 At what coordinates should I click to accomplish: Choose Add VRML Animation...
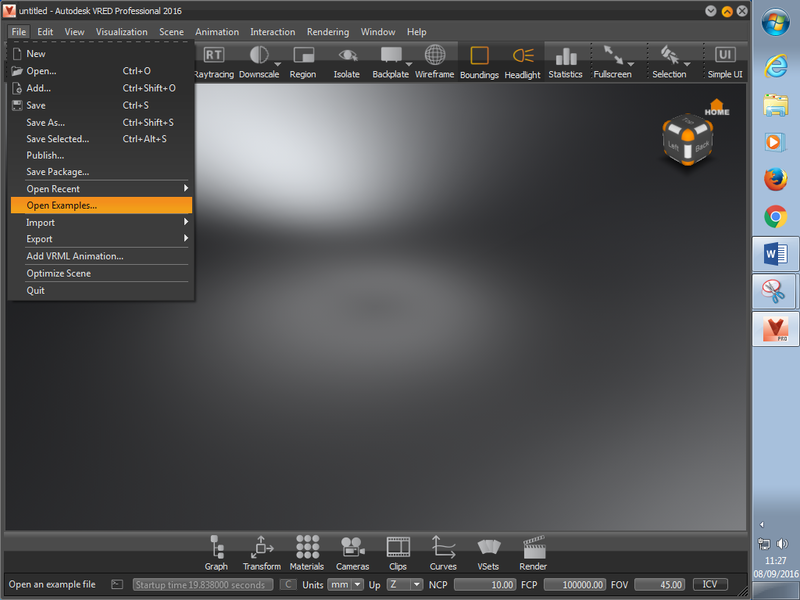pos(101,256)
